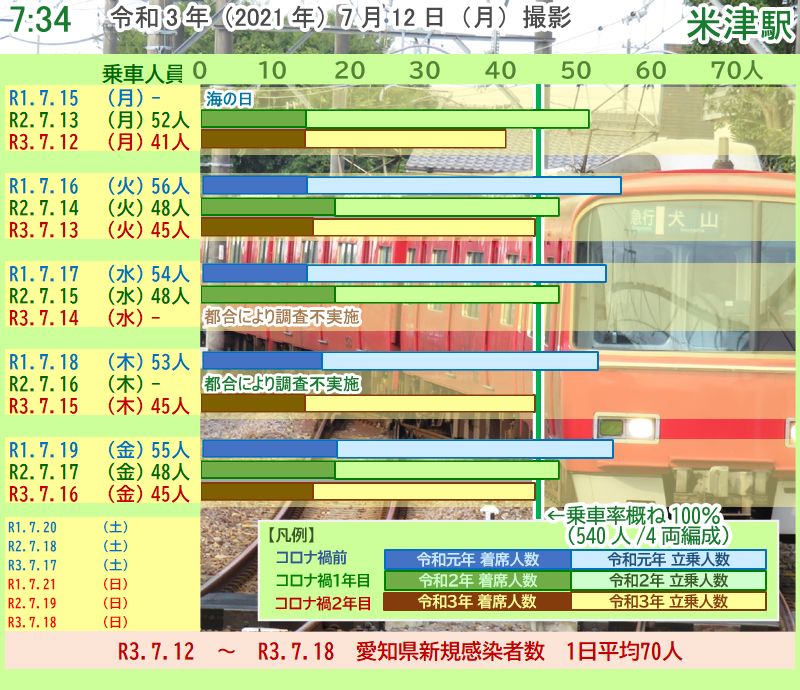Screen dimensions: 800x690
Task: Click 都合により調査不実施 in the R3.7.14 row
Action: (282, 317)
